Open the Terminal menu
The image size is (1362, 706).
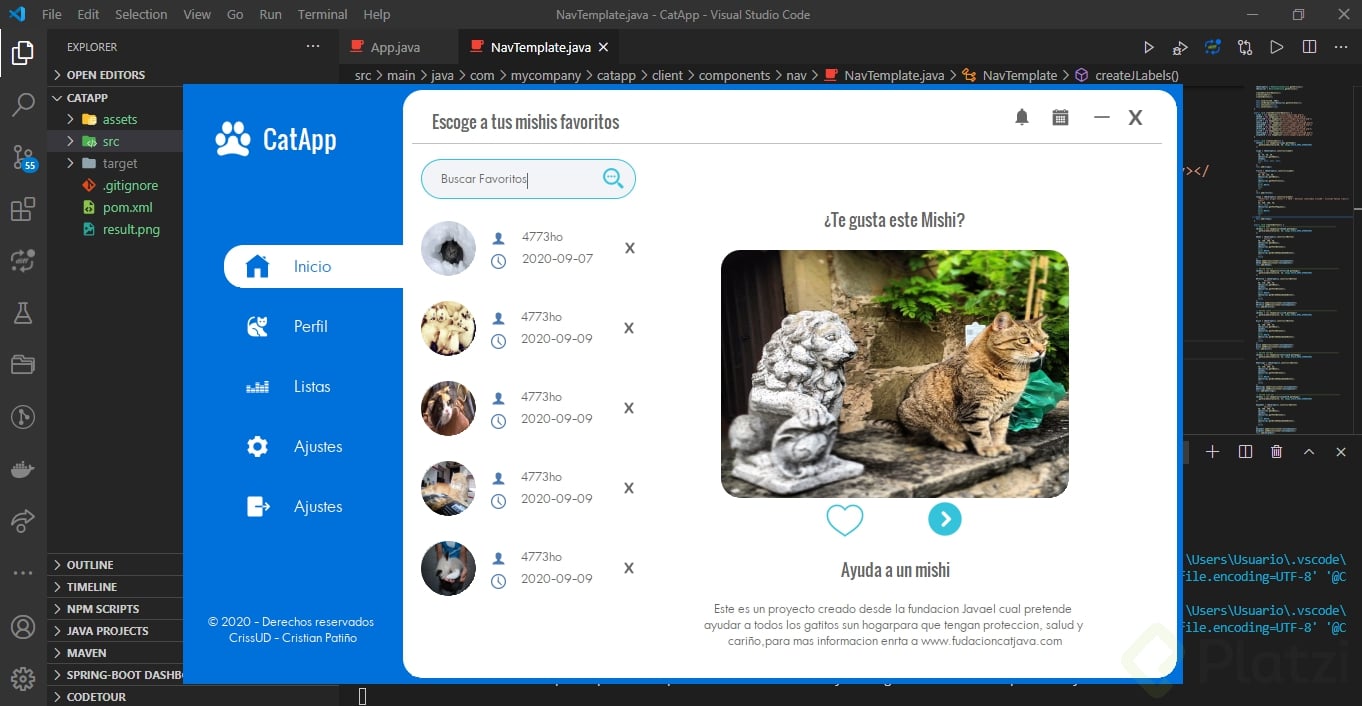(x=323, y=15)
